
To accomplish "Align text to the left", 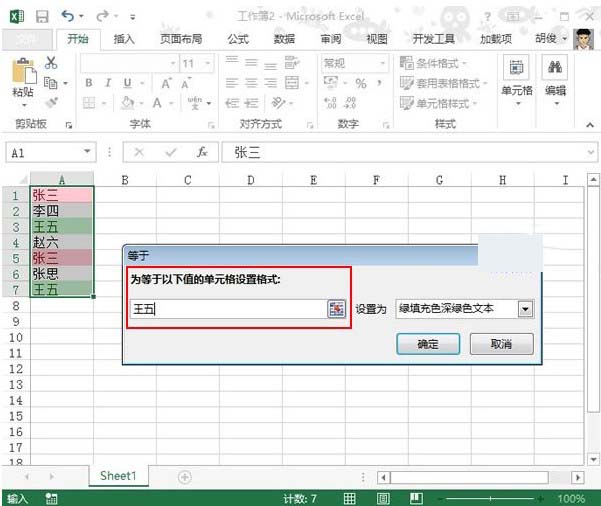I will [x=232, y=82].
